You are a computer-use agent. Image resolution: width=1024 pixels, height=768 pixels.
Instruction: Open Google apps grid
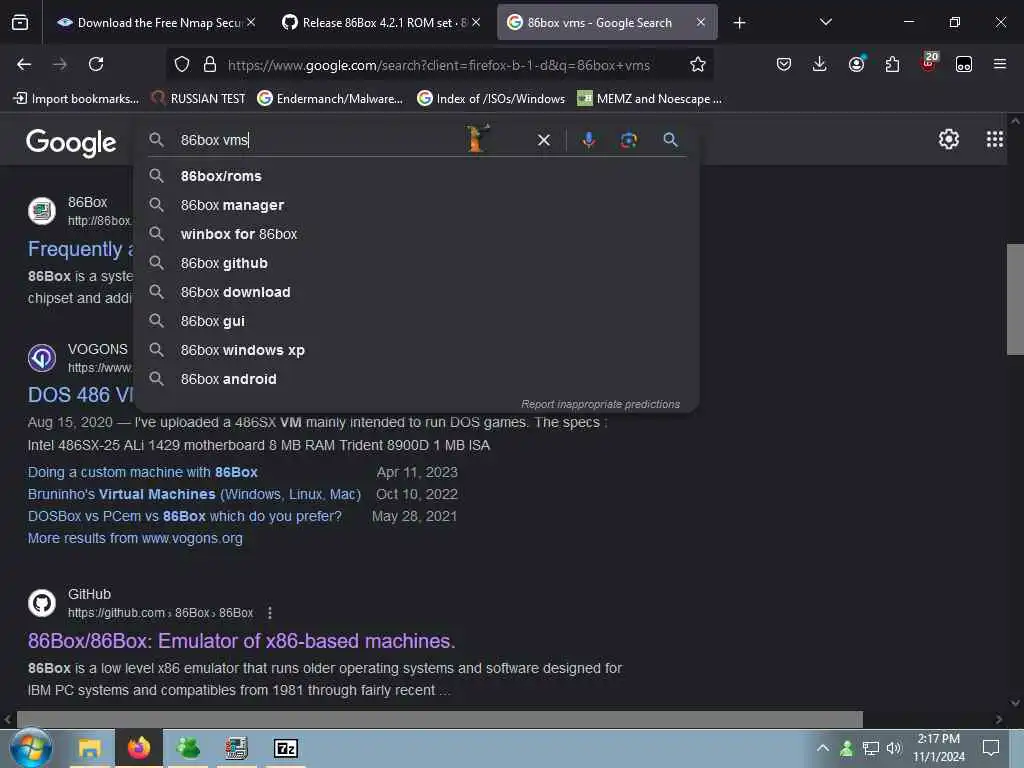[x=995, y=139]
